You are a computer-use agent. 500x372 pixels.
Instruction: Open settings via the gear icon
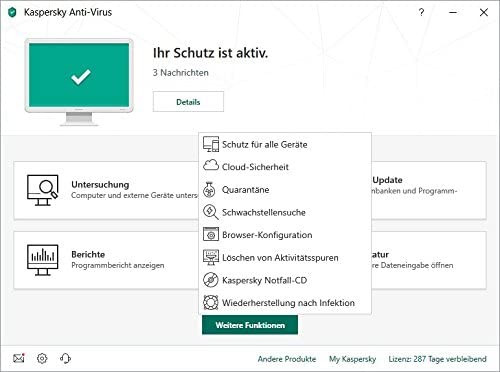click(x=42, y=358)
